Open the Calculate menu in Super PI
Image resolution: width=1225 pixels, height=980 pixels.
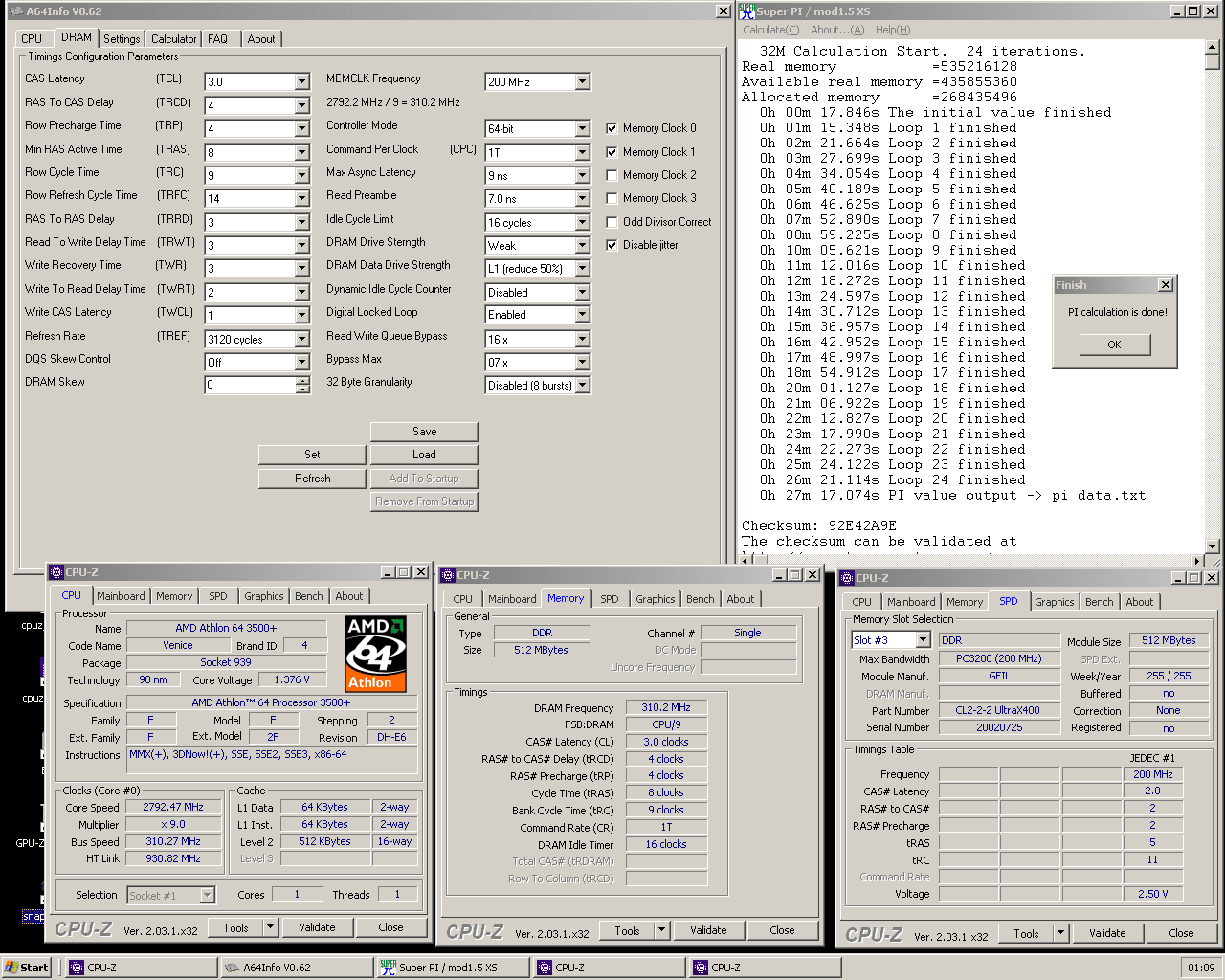(x=771, y=30)
